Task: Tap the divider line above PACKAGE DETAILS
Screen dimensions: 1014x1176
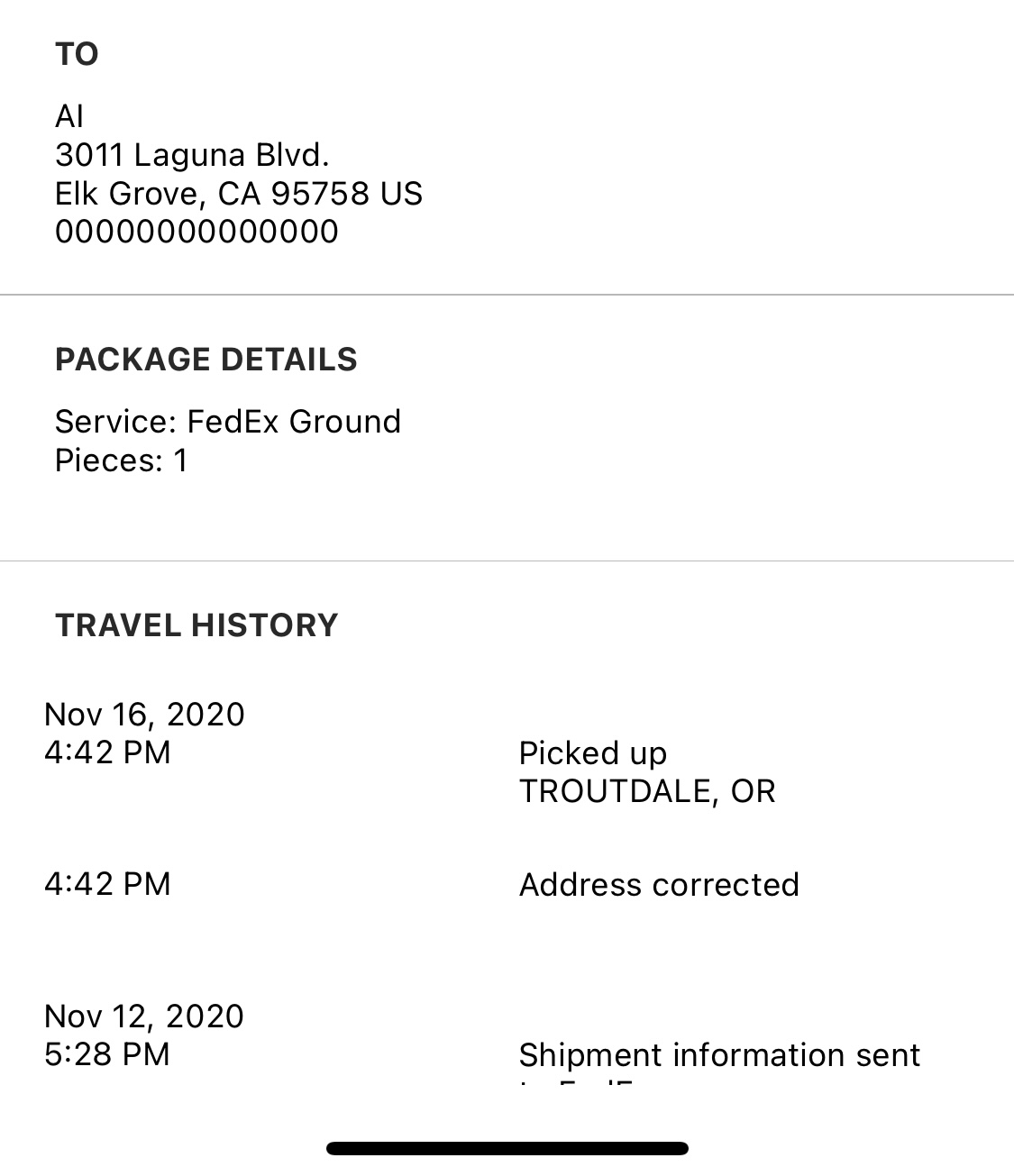Action: coord(507,295)
